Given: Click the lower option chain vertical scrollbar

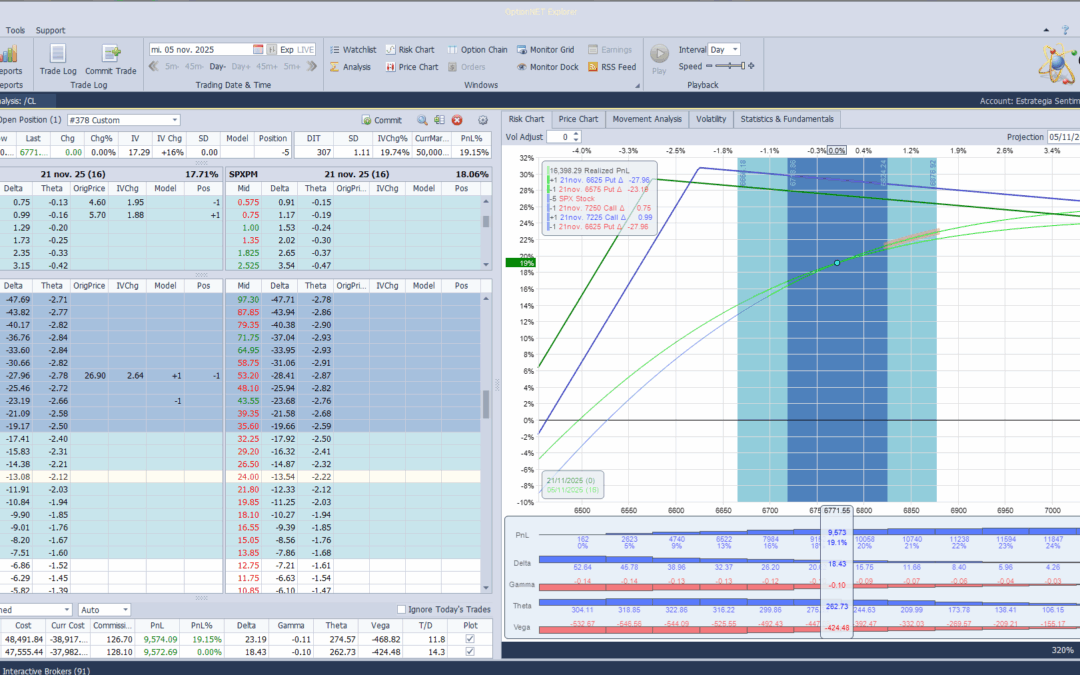Looking at the screenshot, I should pyautogui.click(x=486, y=405).
